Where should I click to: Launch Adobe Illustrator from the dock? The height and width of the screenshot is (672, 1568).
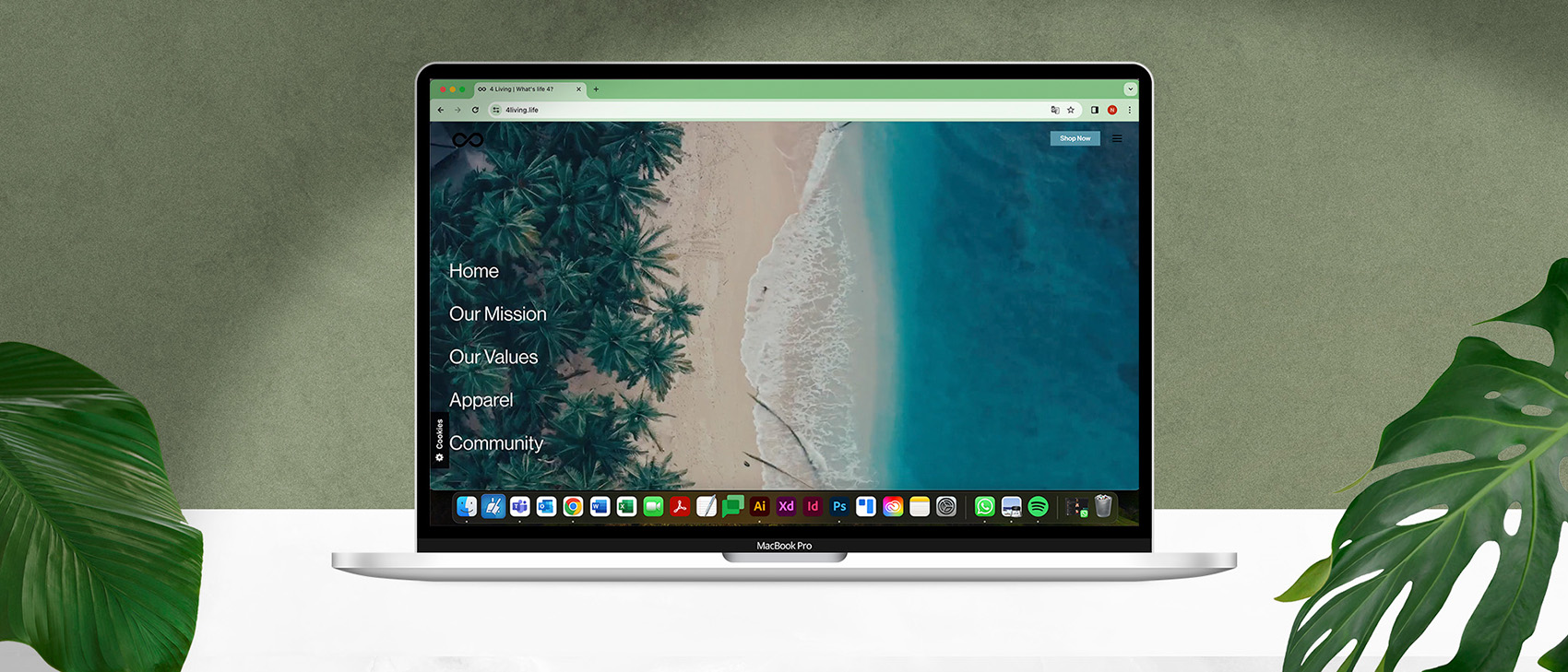pyautogui.click(x=759, y=506)
